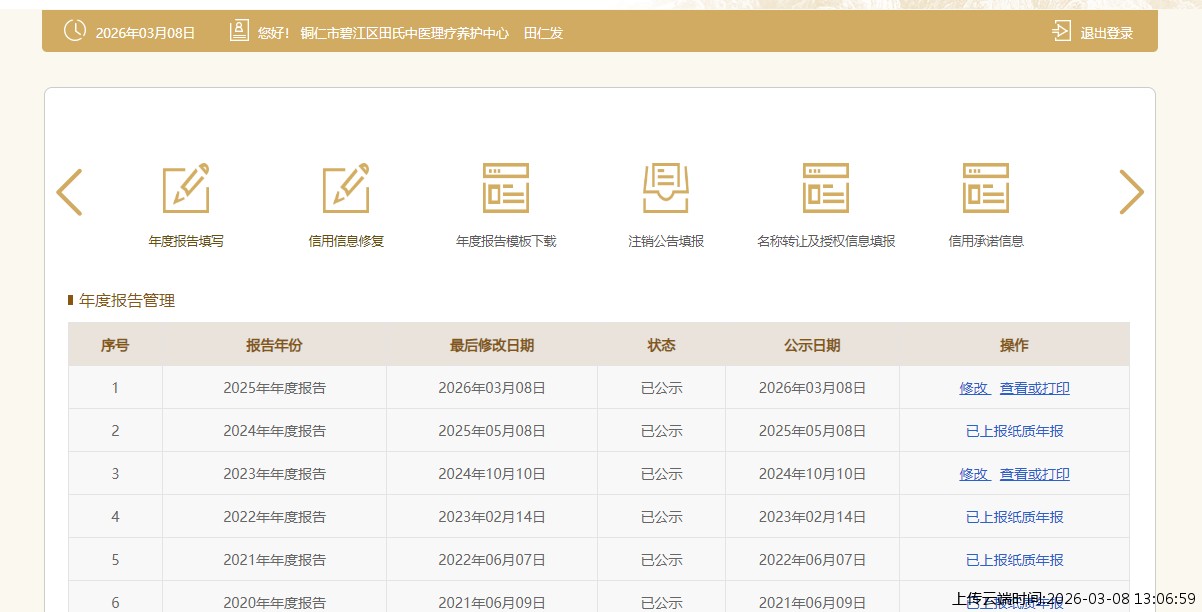Click the user profile icon beside 您好
The image size is (1202, 612).
point(239,31)
